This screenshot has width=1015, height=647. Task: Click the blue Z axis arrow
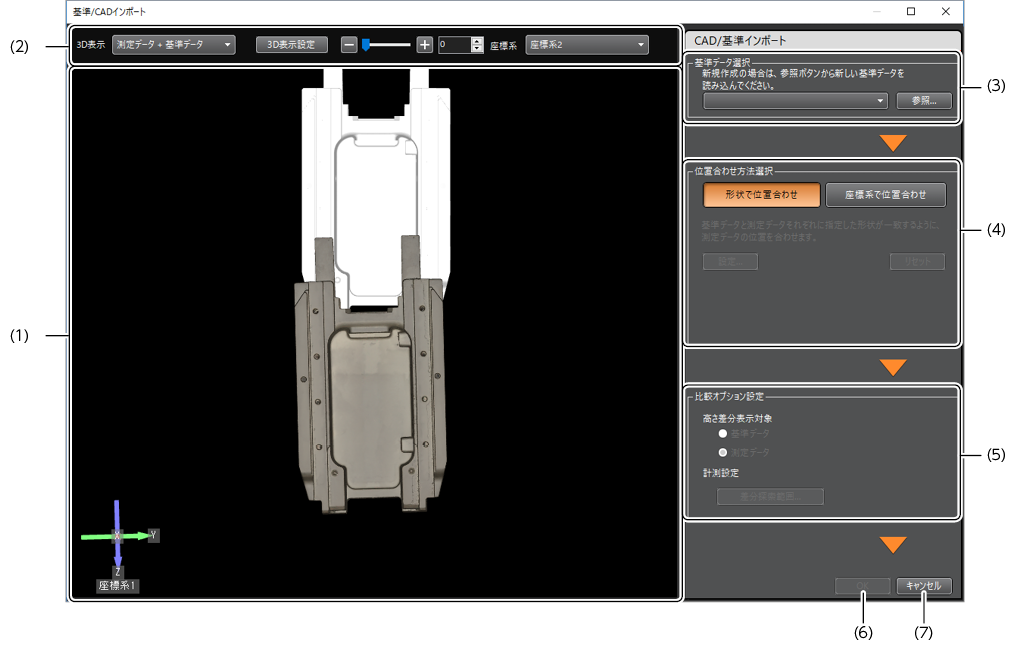pos(118,555)
